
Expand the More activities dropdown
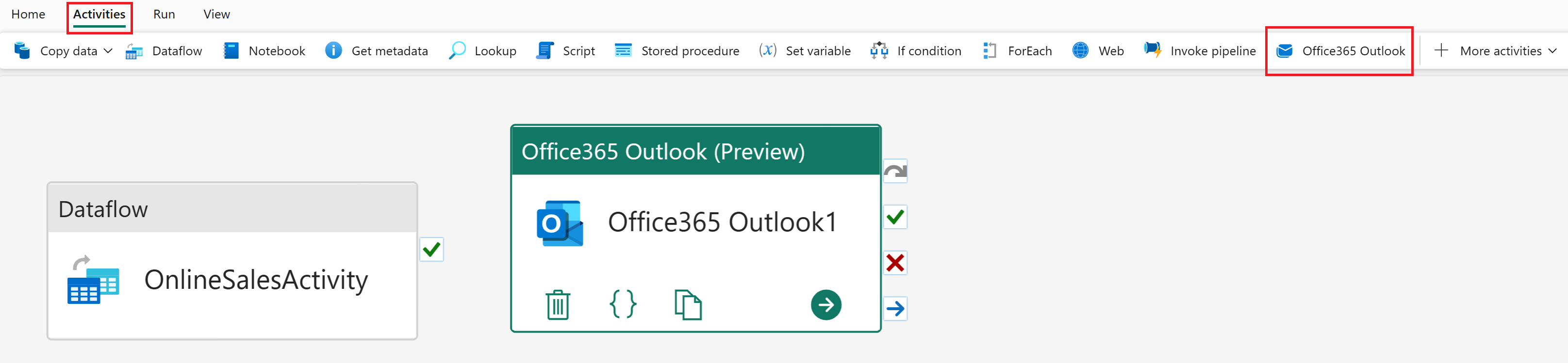click(1495, 50)
